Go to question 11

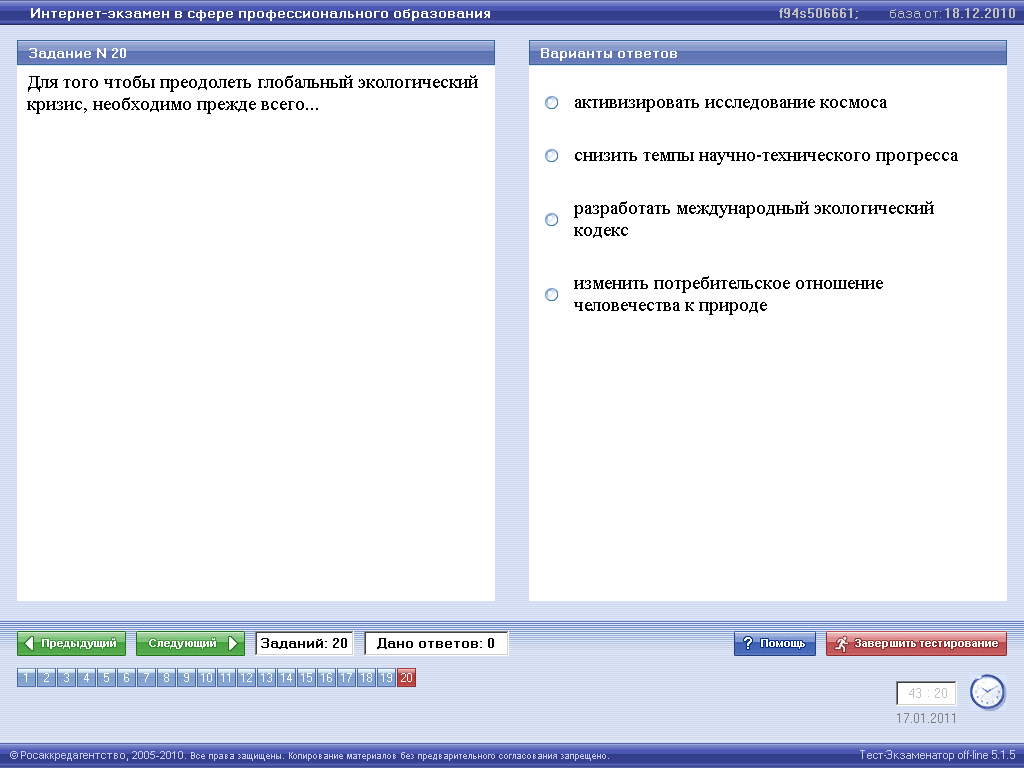click(x=226, y=678)
